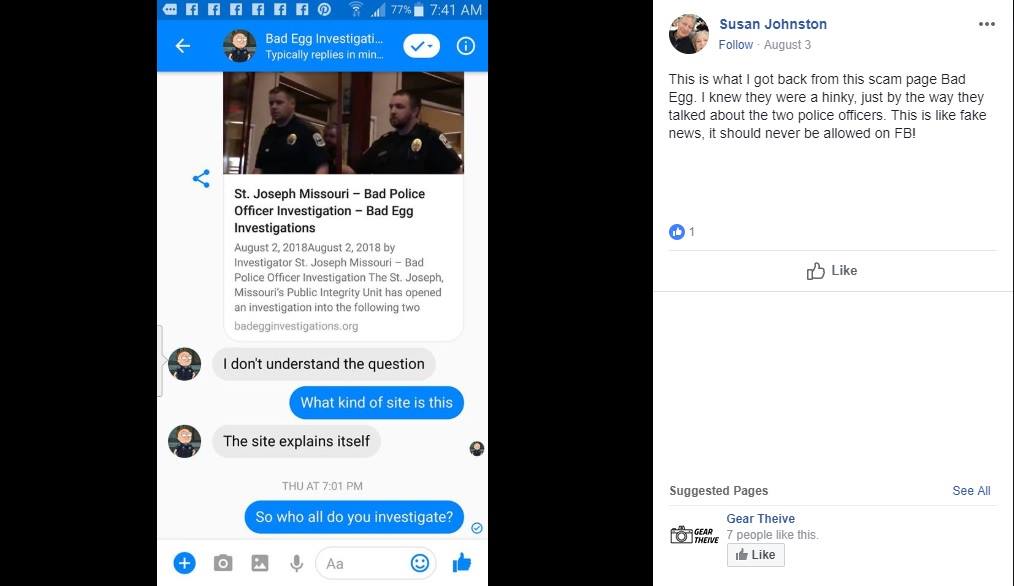Open the three-dots post options menu
Screen dimensions: 1014x586
[987, 24]
